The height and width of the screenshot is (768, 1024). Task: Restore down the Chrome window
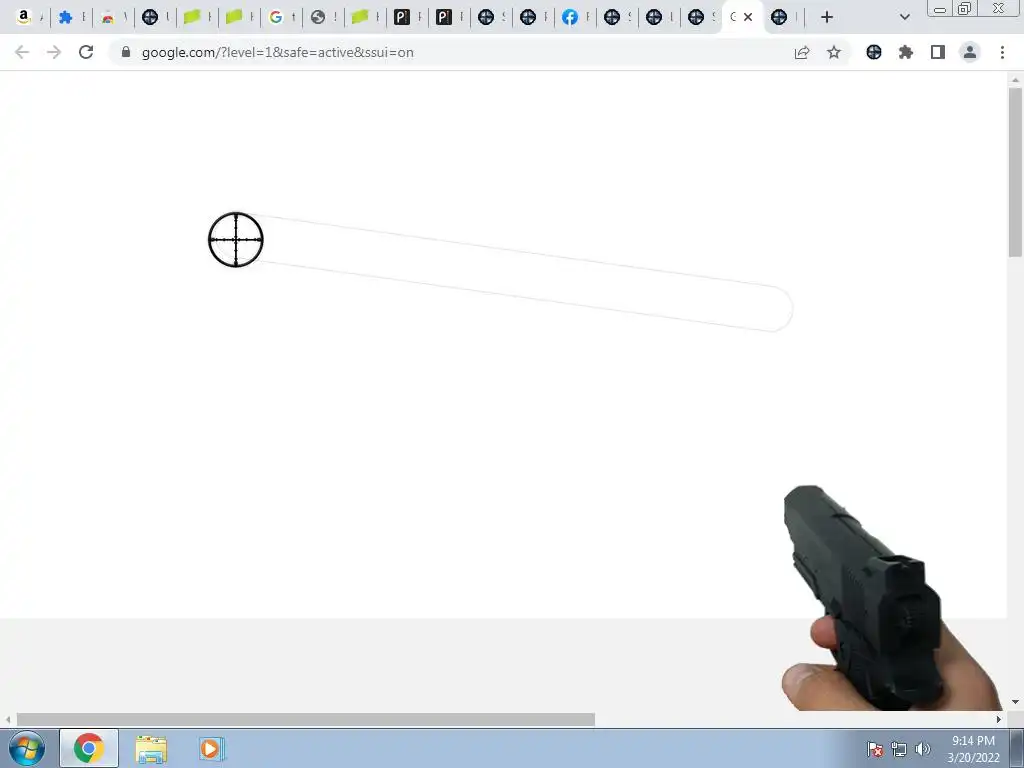tap(965, 8)
